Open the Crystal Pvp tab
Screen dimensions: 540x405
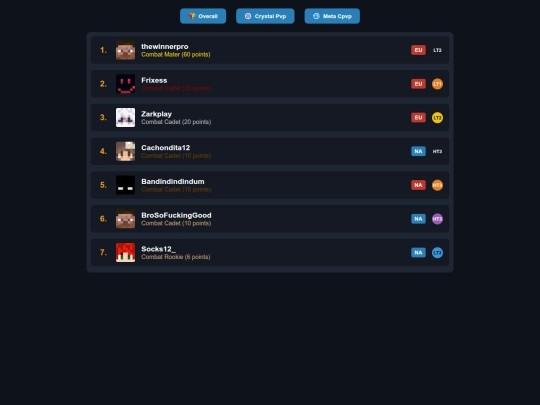point(265,16)
